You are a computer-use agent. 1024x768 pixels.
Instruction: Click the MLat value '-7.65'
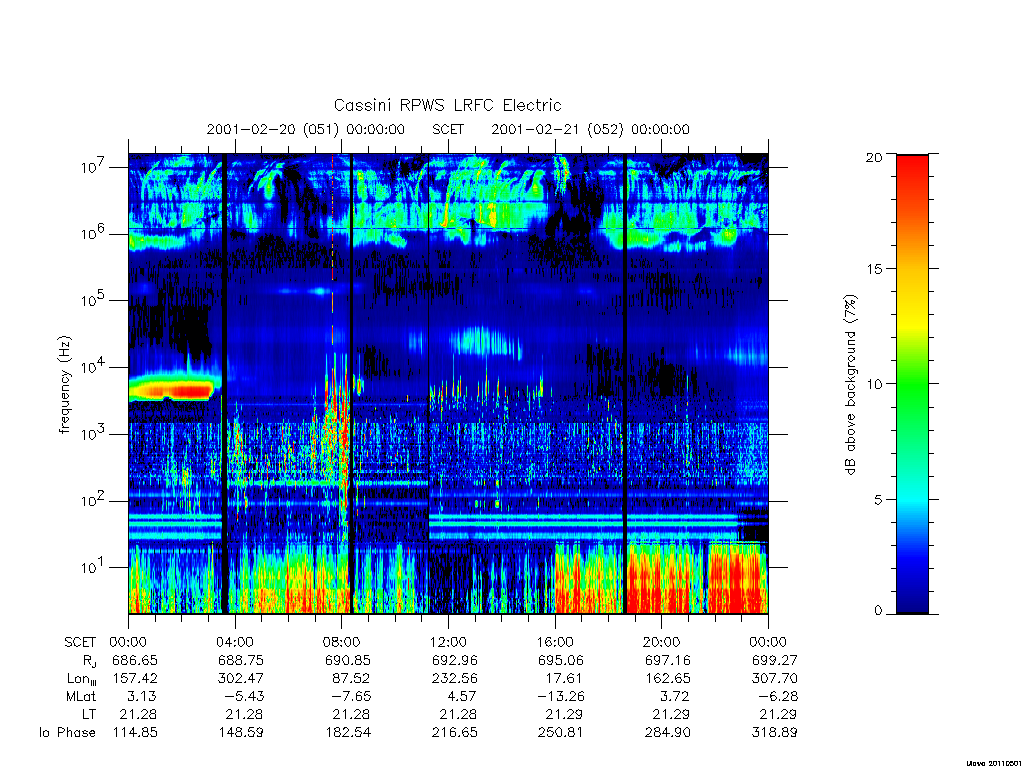click(349, 697)
